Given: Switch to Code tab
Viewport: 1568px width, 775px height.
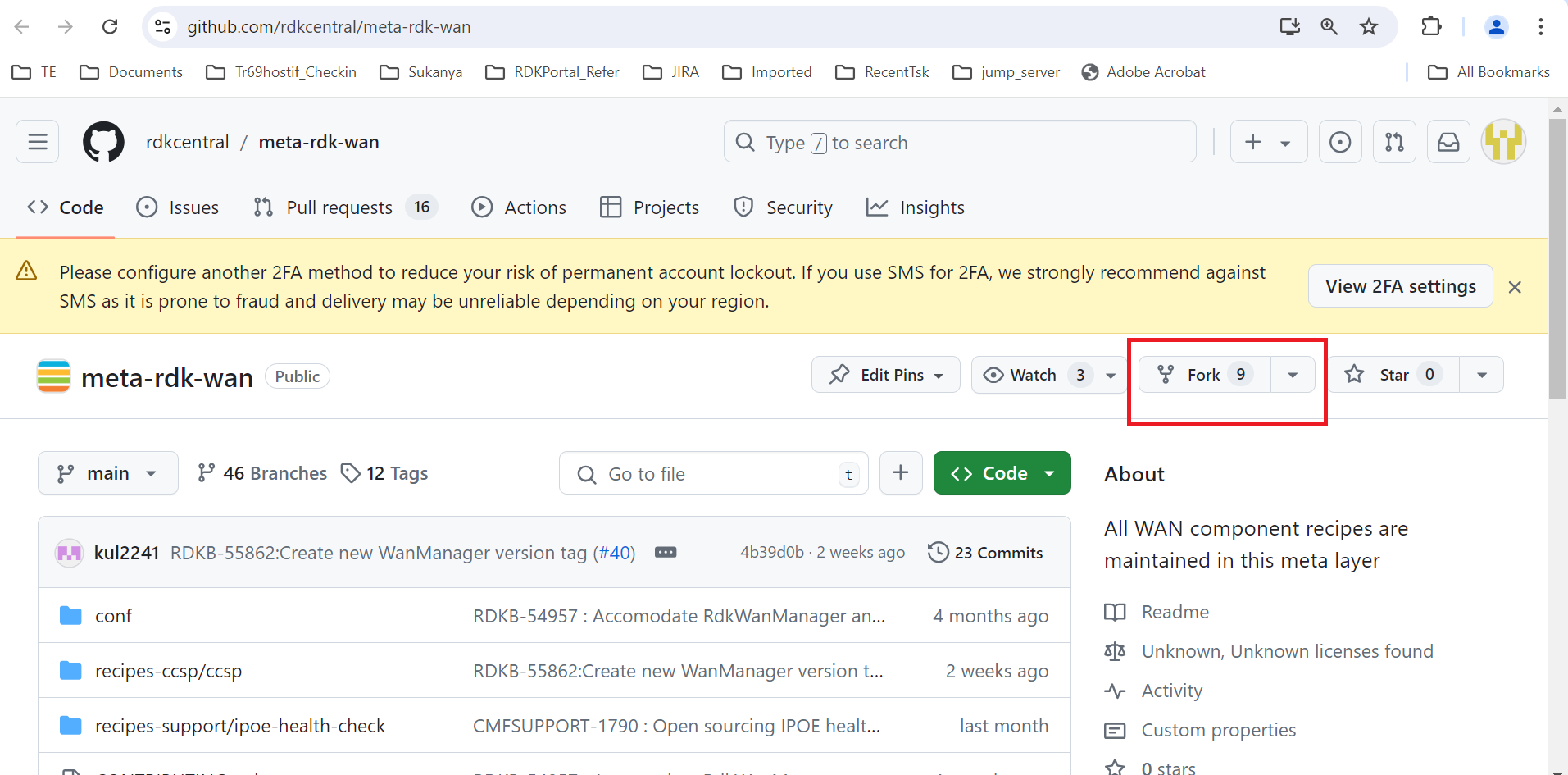Looking at the screenshot, I should coord(66,207).
